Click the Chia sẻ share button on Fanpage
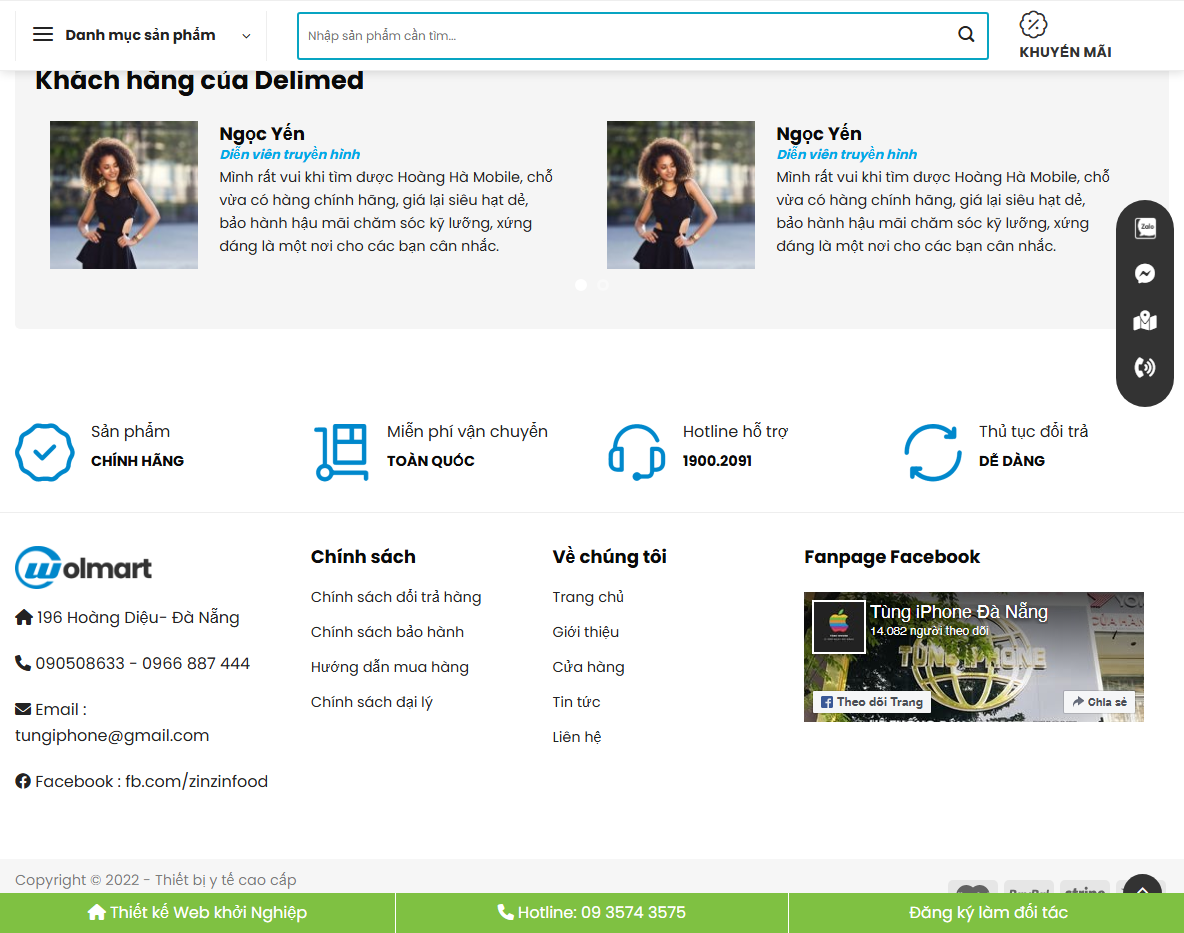The image size is (1184, 933). coord(1100,702)
